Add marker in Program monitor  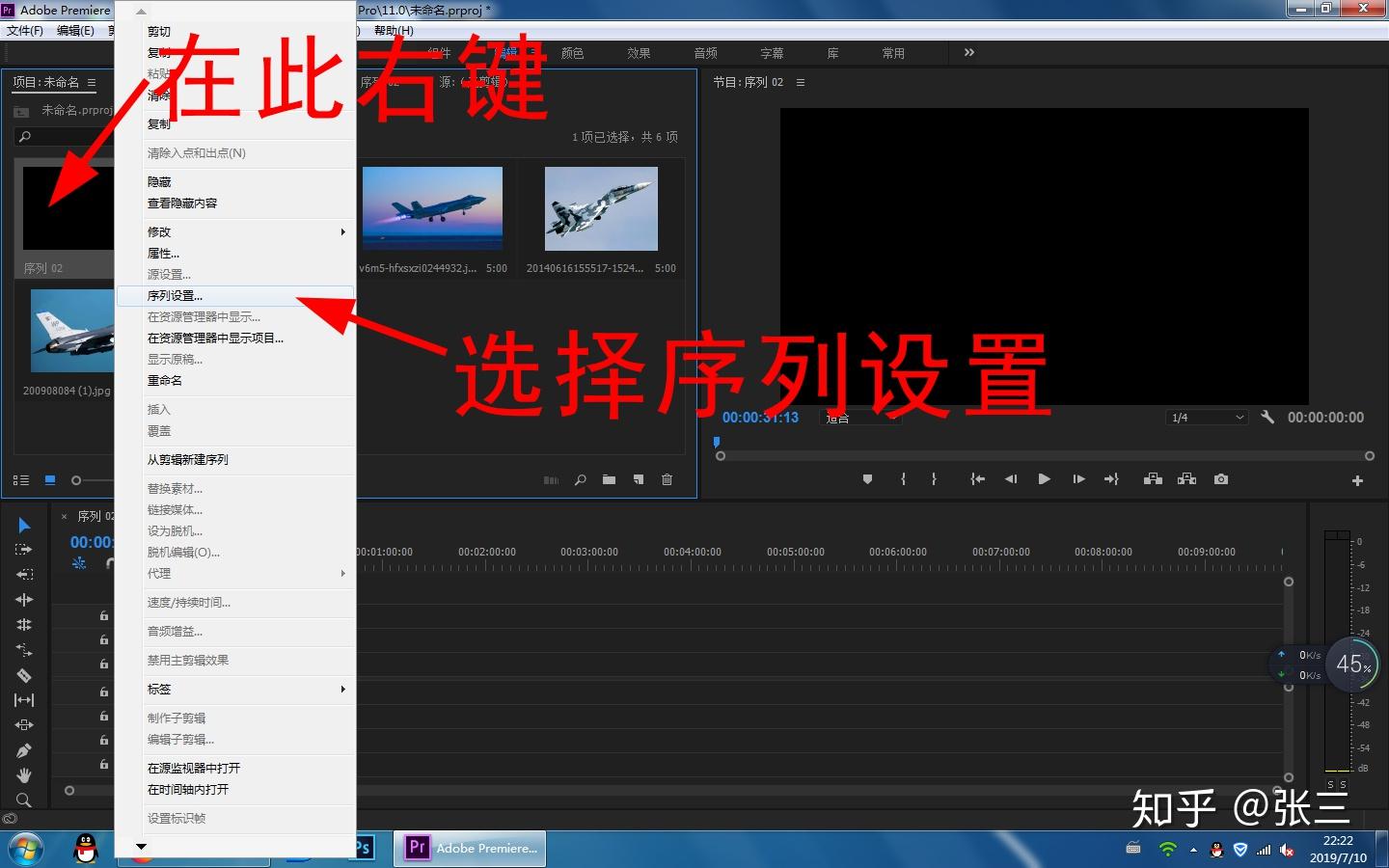[867, 479]
